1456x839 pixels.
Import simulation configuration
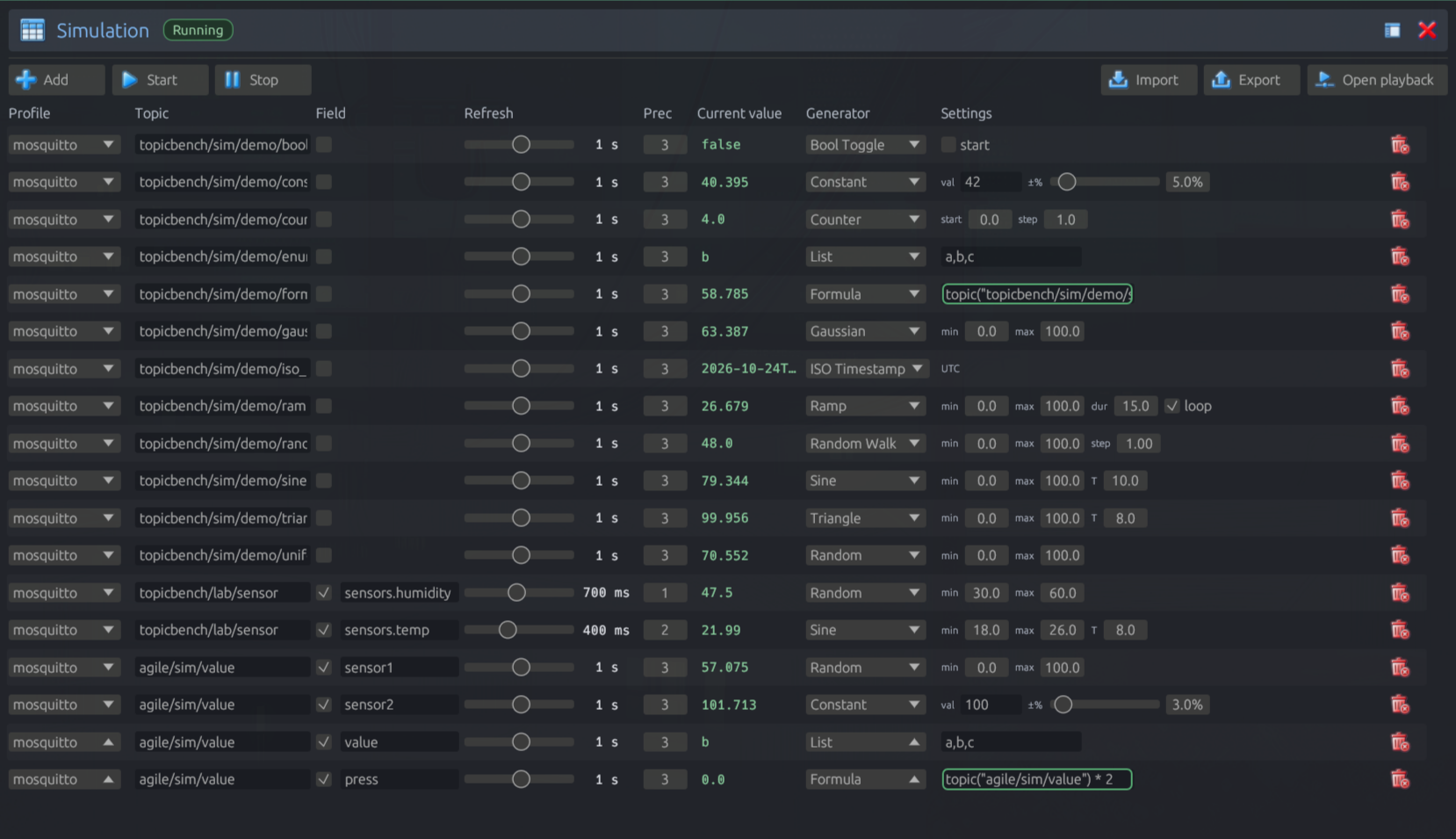(x=1149, y=80)
